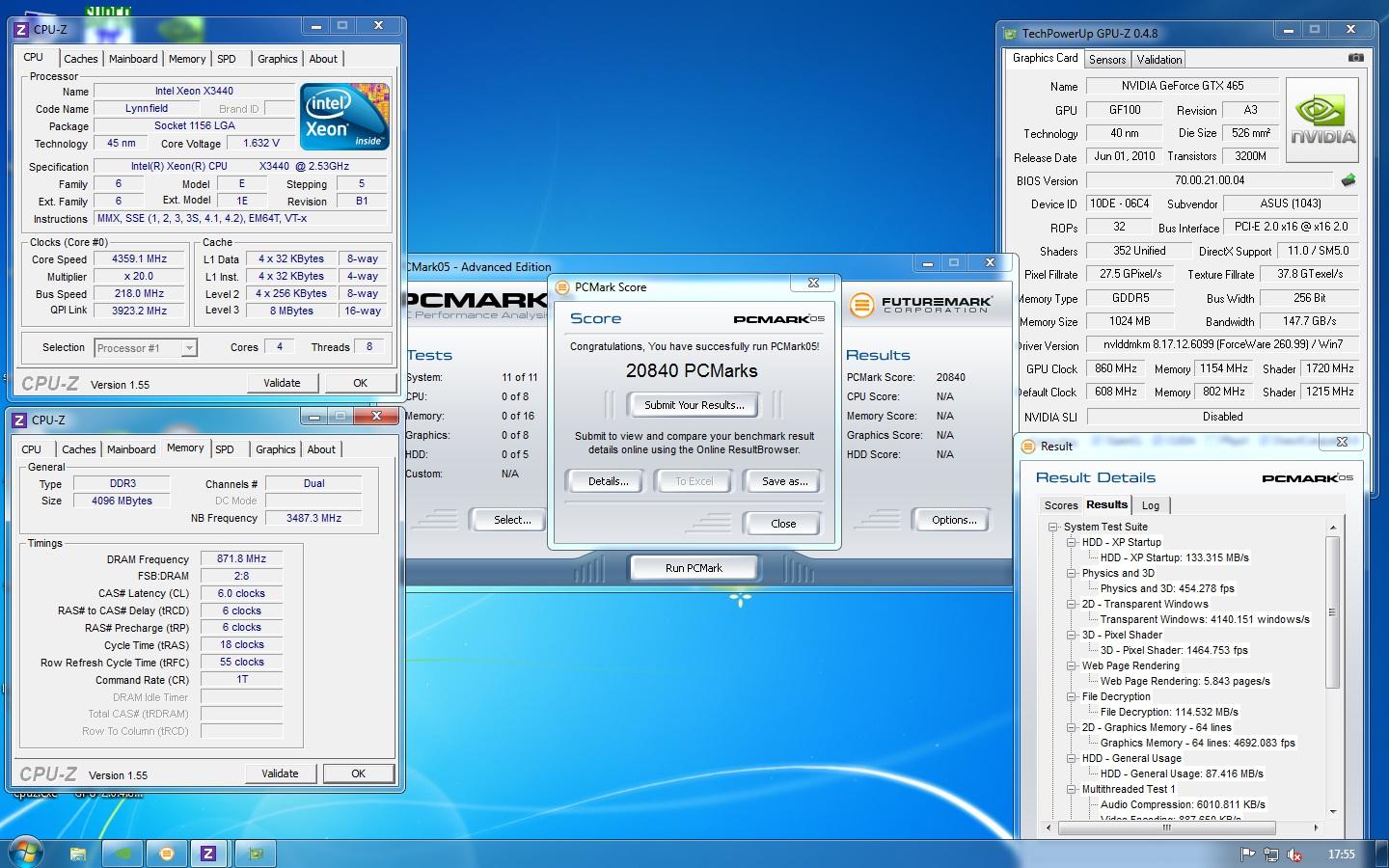The width and height of the screenshot is (1389, 868).
Task: Click the network tray icon
Action: 1271,854
